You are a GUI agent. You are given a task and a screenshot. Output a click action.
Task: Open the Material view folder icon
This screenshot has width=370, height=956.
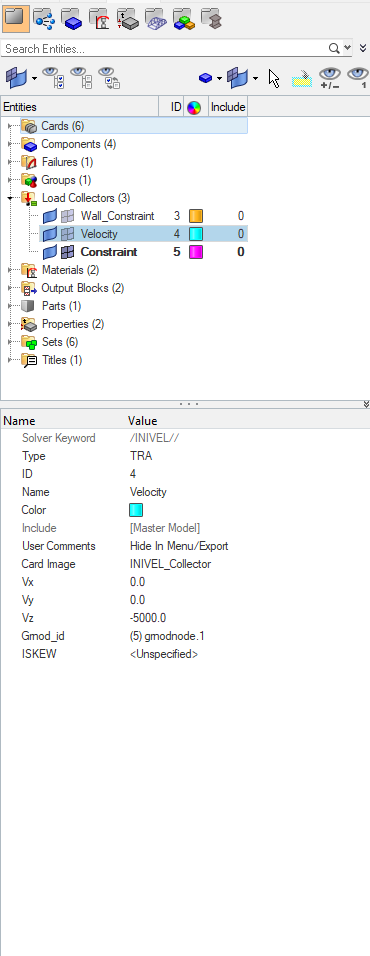coord(99,20)
